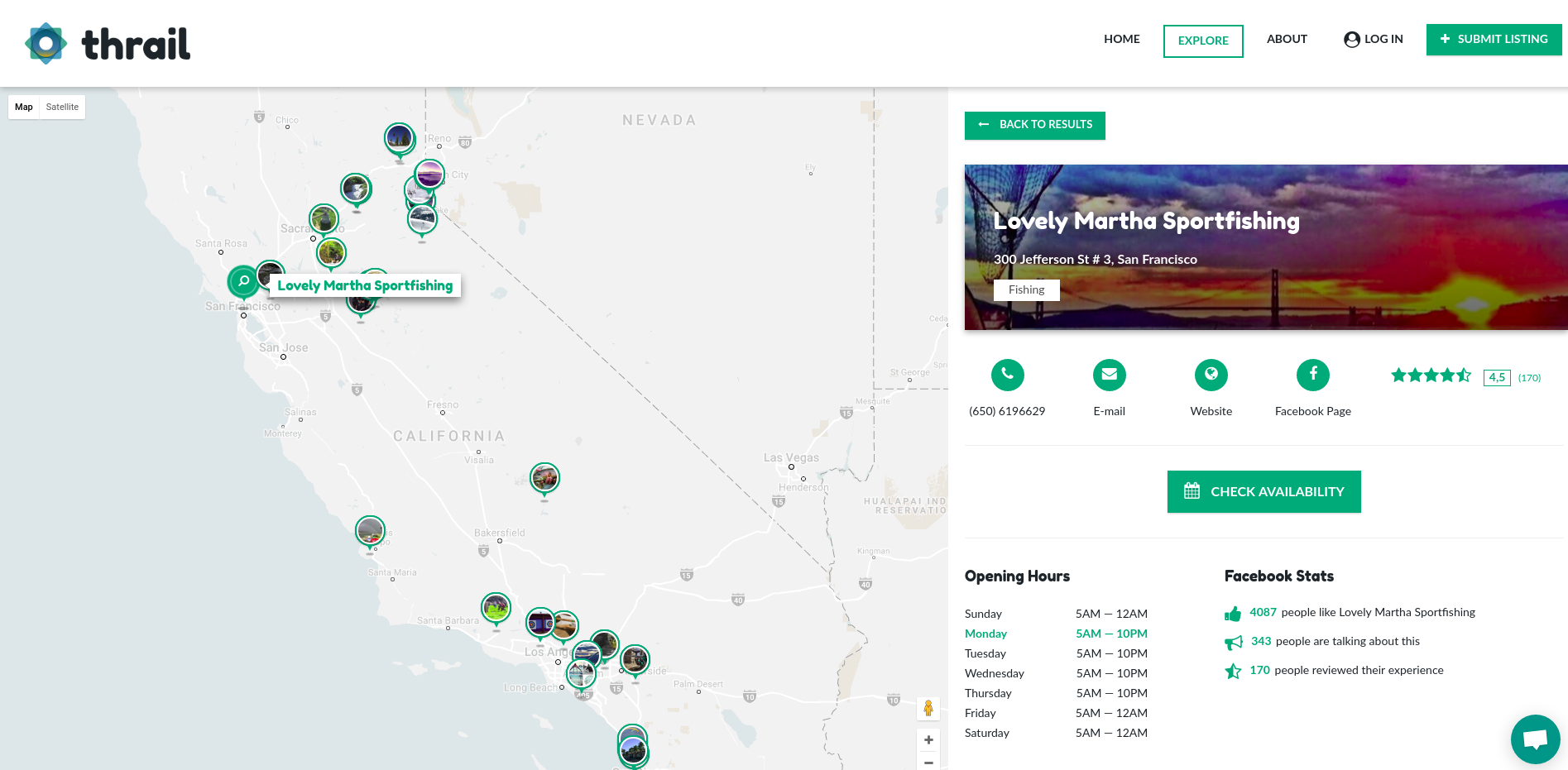Call via the green phone icon
The width and height of the screenshot is (1568, 770).
tap(1007, 375)
